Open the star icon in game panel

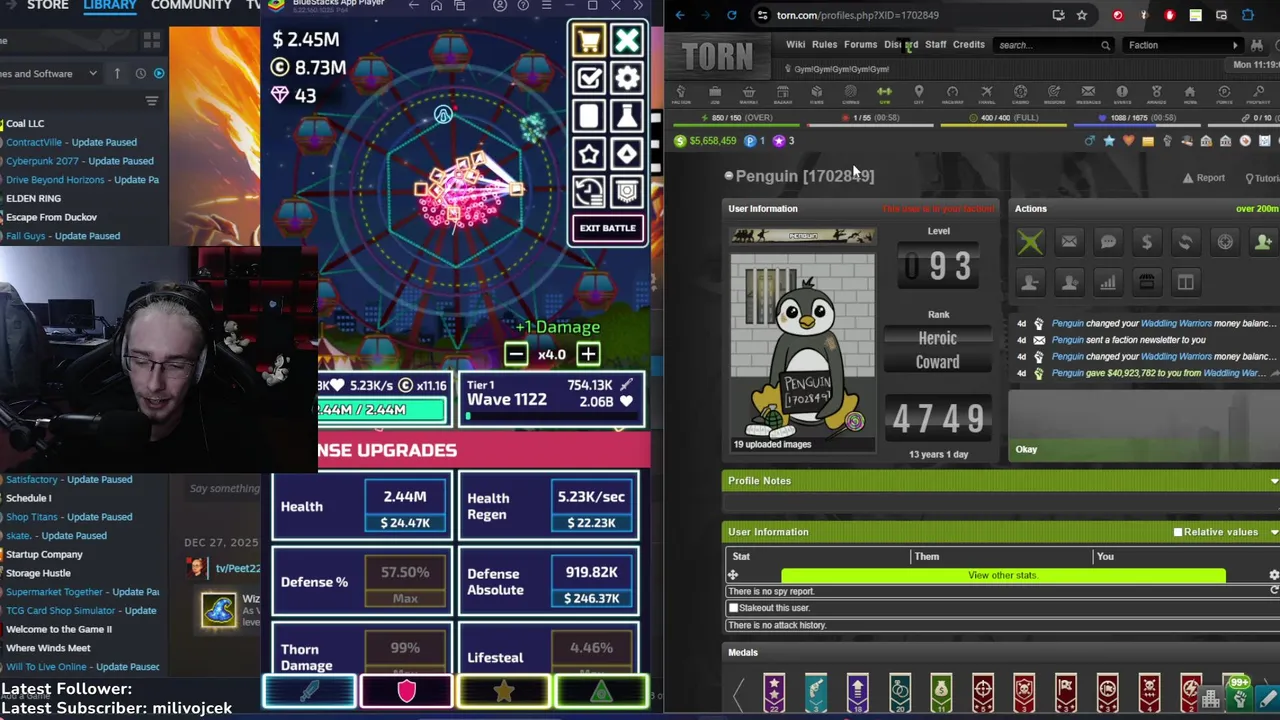[x=588, y=154]
